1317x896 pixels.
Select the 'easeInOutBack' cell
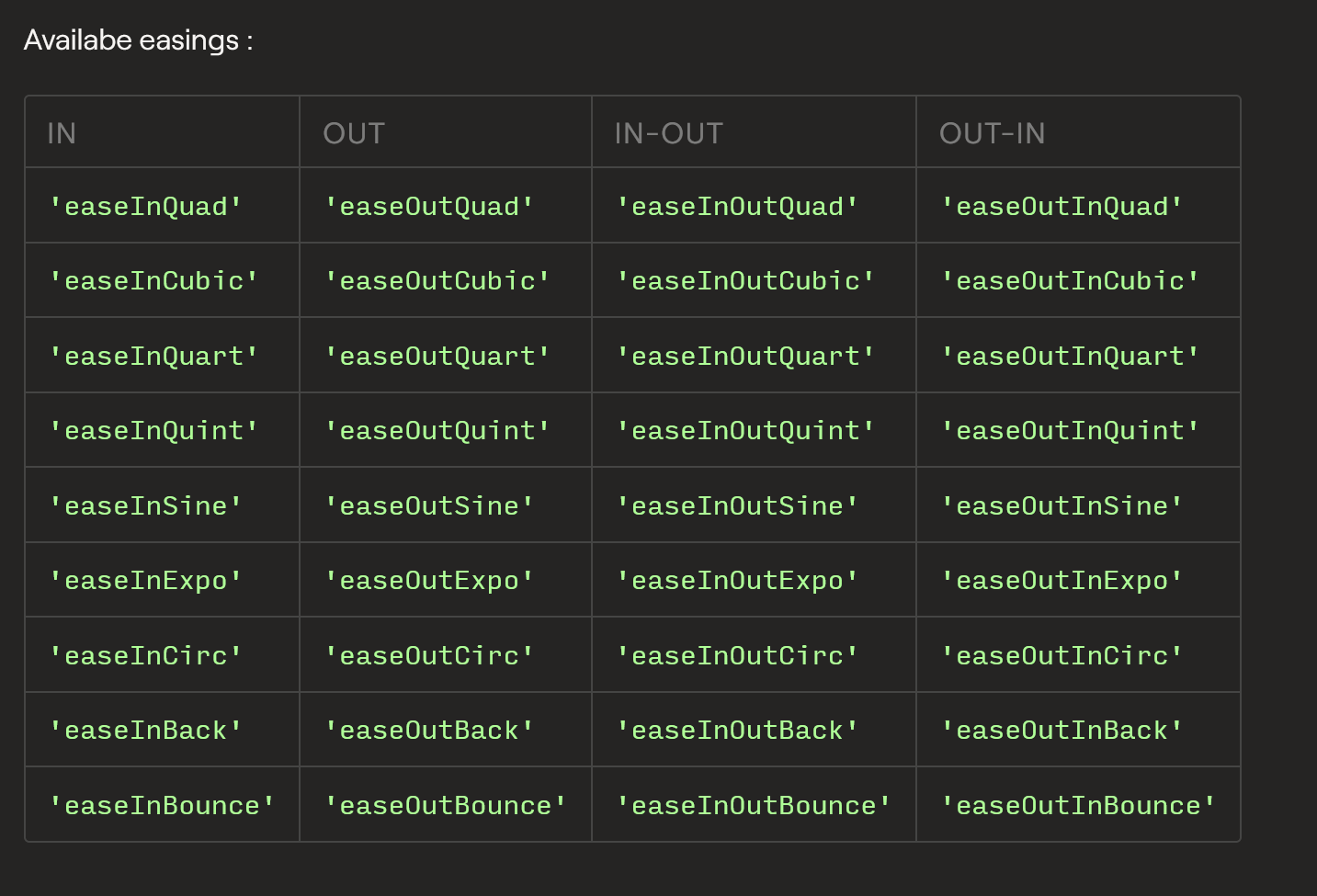tap(737, 730)
